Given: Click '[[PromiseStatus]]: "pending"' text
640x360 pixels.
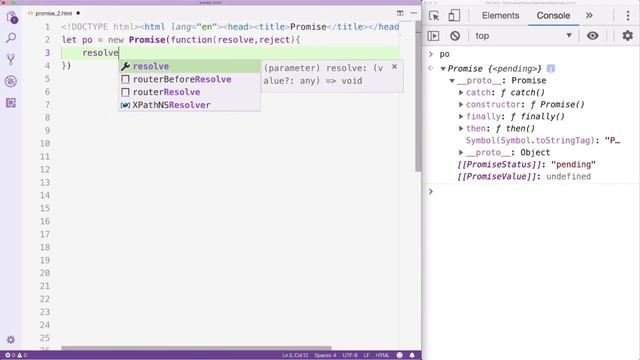Looking at the screenshot, I should pos(527,164).
